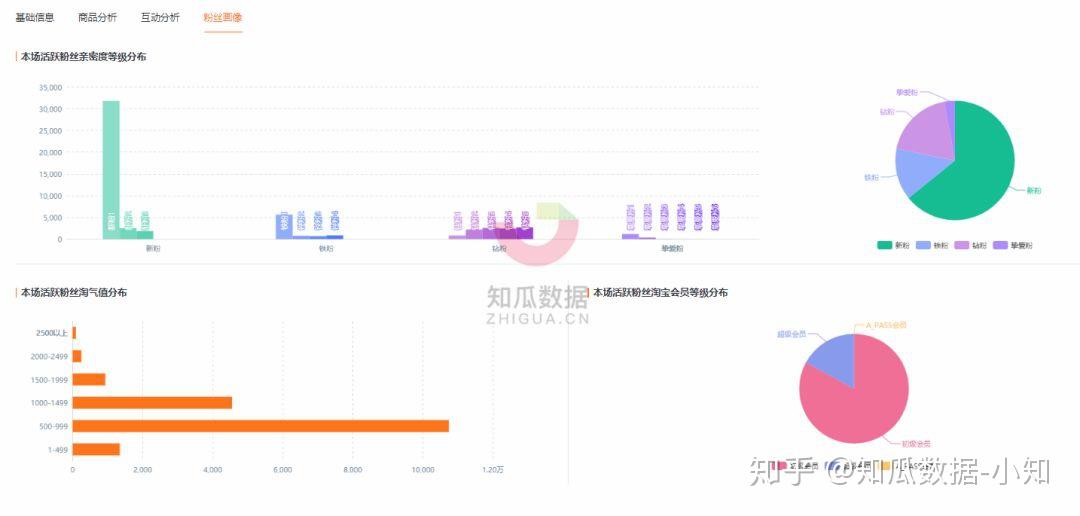Click the 35,000 y-axis value

pyautogui.click(x=51, y=87)
